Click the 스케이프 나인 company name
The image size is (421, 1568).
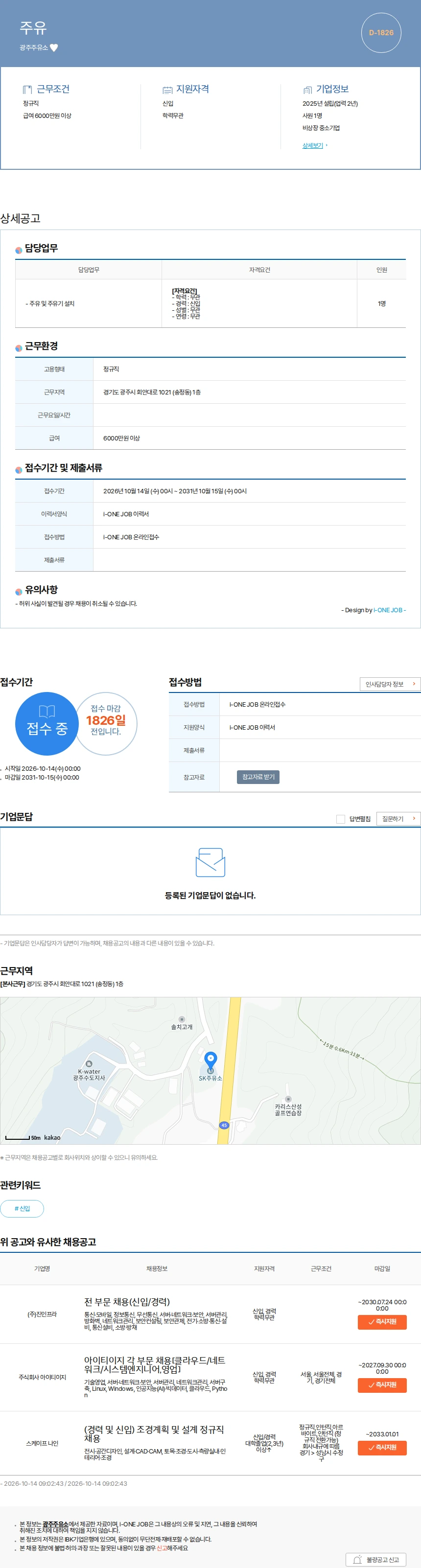[42, 1443]
